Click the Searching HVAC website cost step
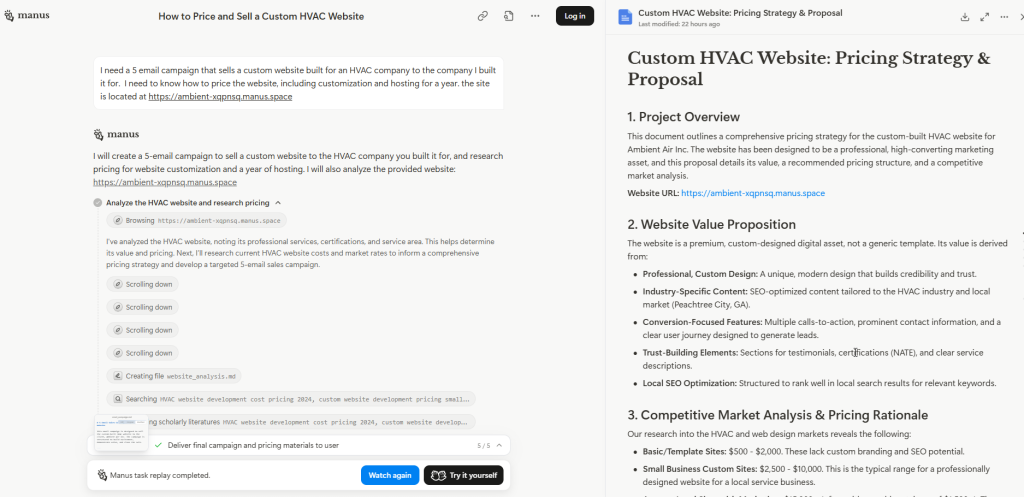 290,399
